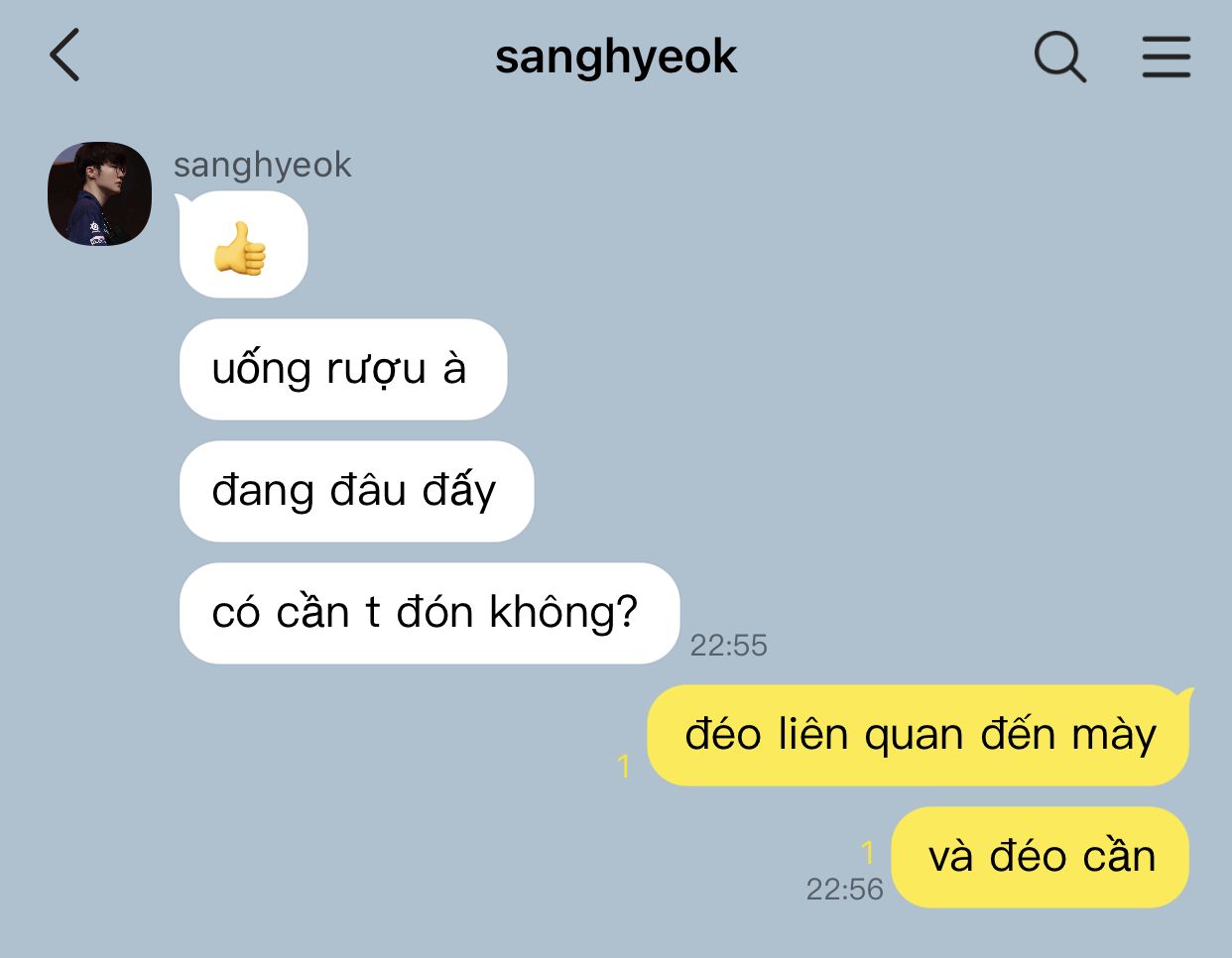1232x958 pixels.
Task: Tap unread count above the 22:56 timestamp
Action: coord(868,852)
